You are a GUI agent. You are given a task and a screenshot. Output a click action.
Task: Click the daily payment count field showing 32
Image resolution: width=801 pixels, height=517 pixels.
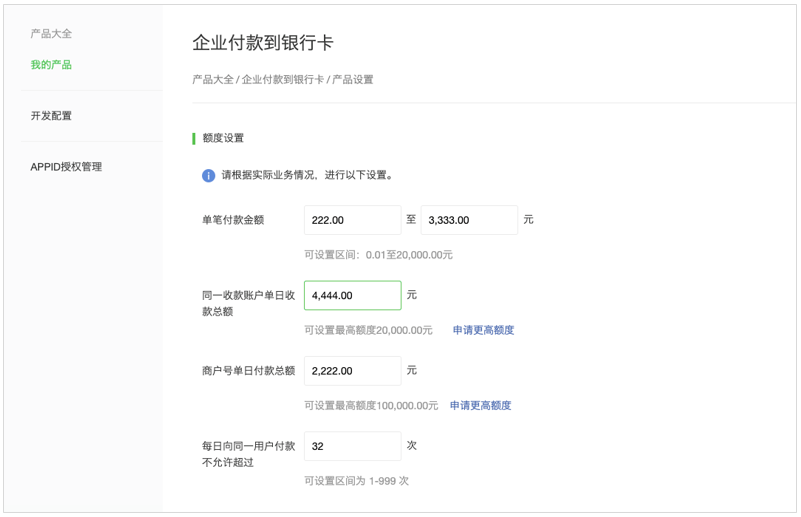click(x=352, y=446)
